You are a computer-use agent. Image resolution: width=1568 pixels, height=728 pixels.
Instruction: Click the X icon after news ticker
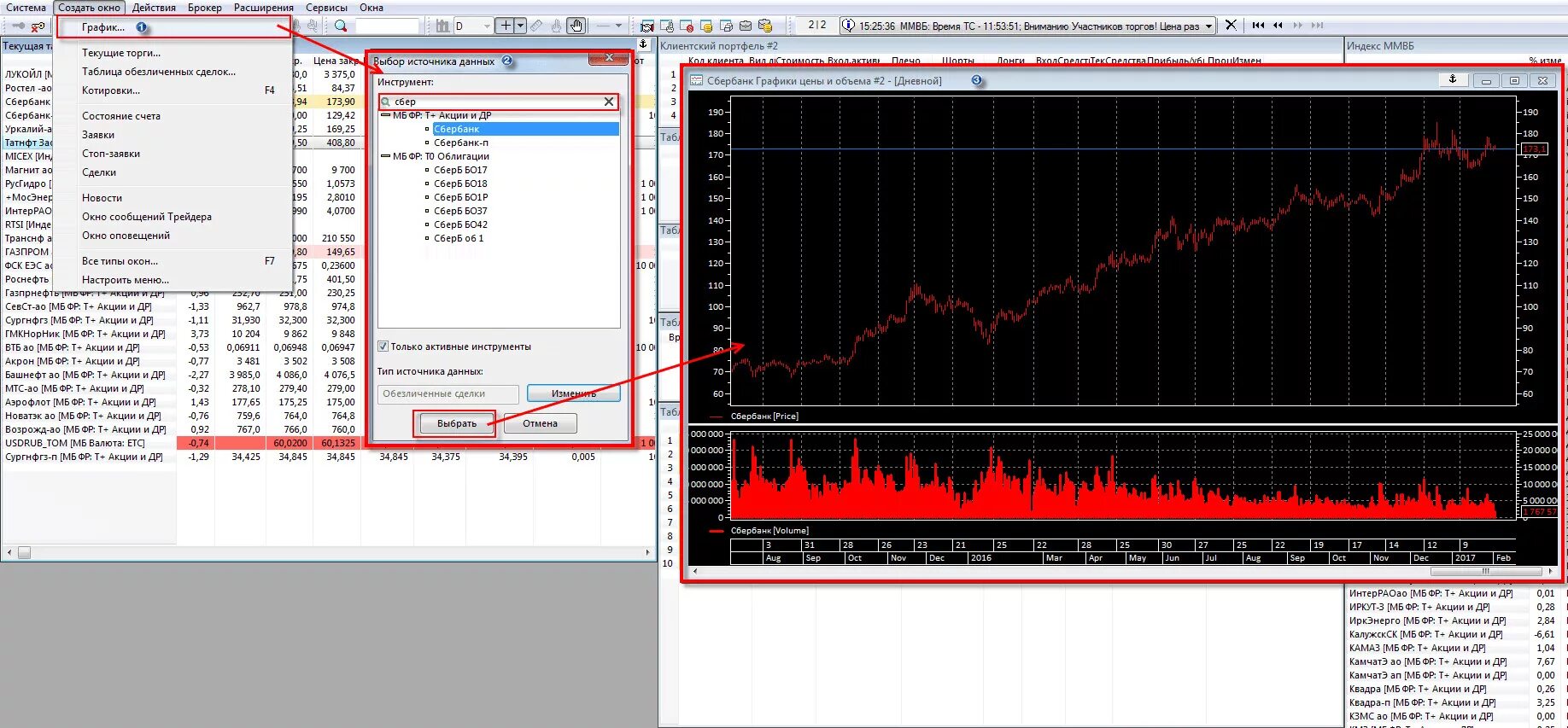click(1231, 25)
